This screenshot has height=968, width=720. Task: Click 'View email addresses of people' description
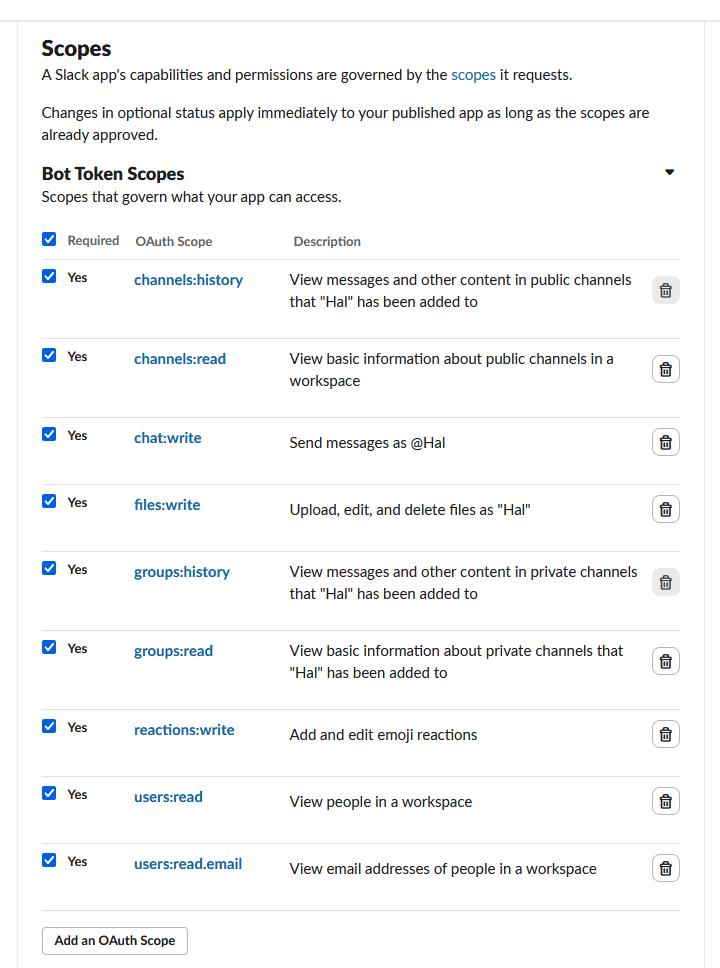click(443, 869)
